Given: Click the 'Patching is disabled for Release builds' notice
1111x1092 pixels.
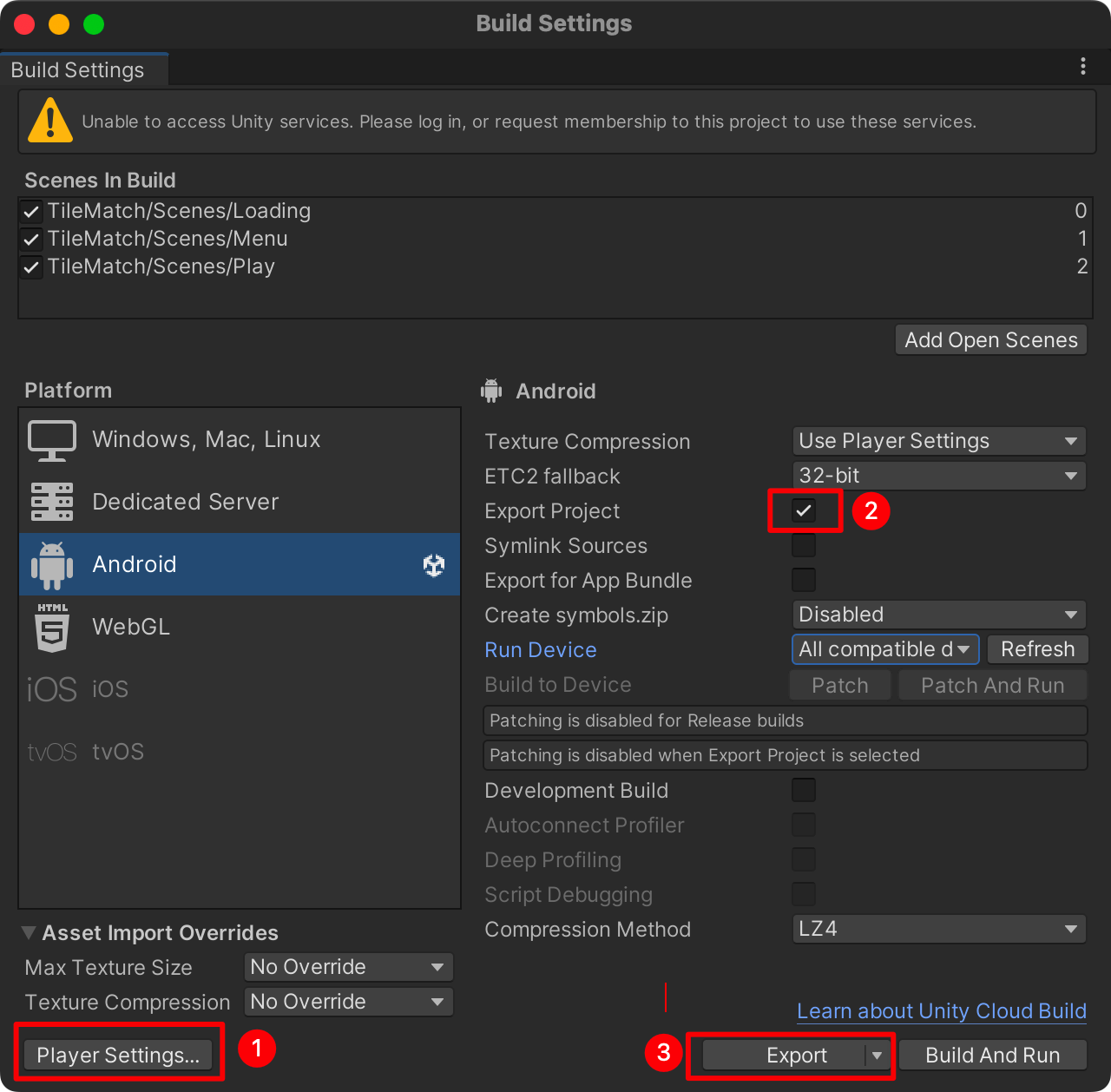Looking at the screenshot, I should pyautogui.click(x=785, y=720).
